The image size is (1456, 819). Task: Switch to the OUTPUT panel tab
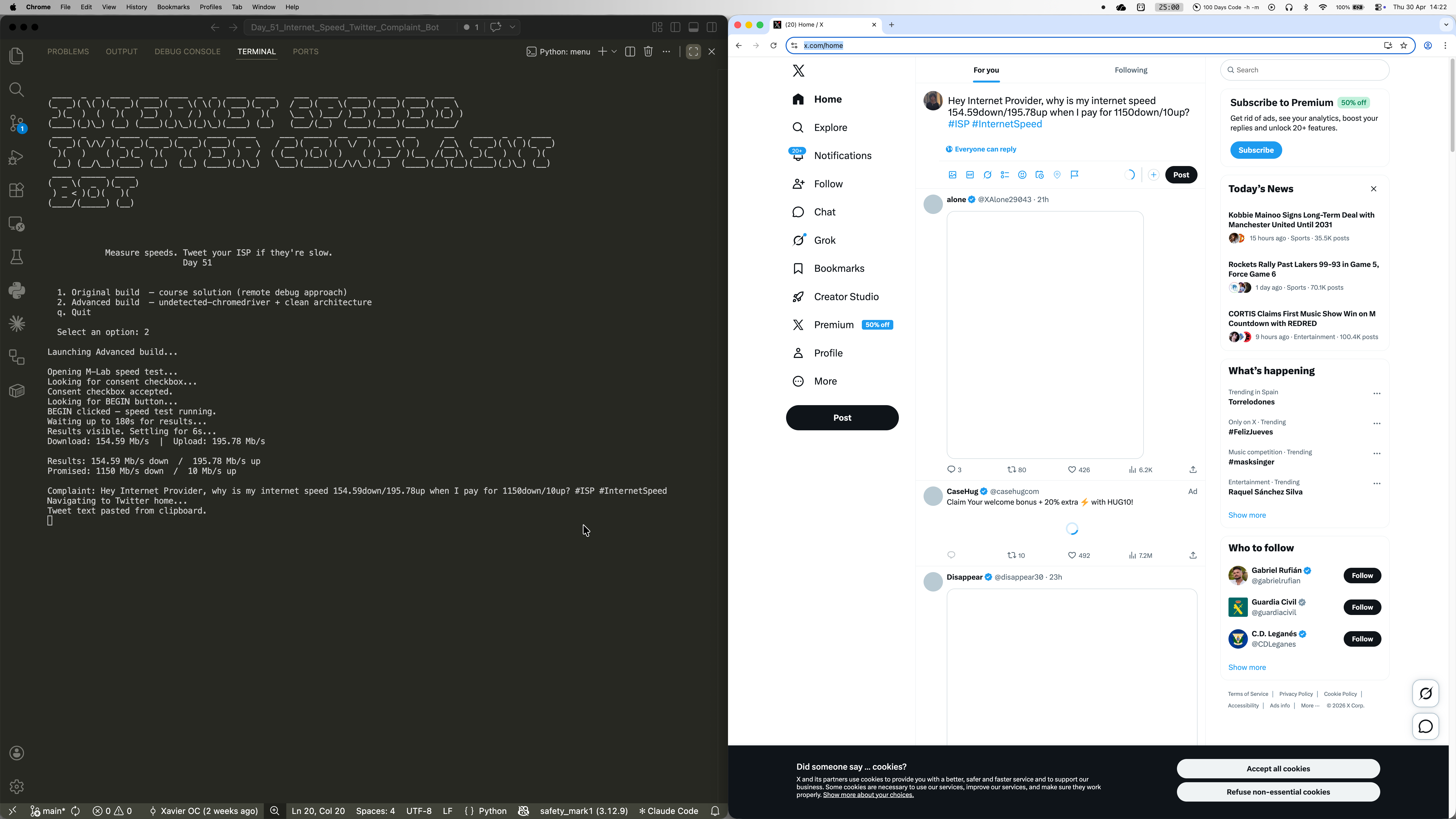(121, 52)
